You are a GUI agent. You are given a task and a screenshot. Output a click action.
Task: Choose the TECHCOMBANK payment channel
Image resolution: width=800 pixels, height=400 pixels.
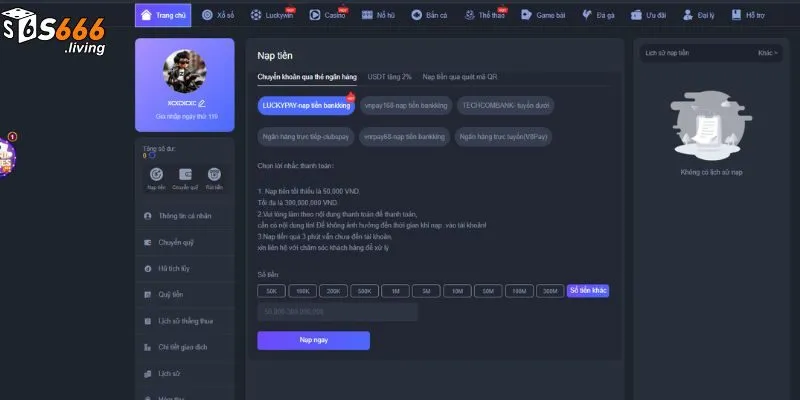[x=504, y=105]
